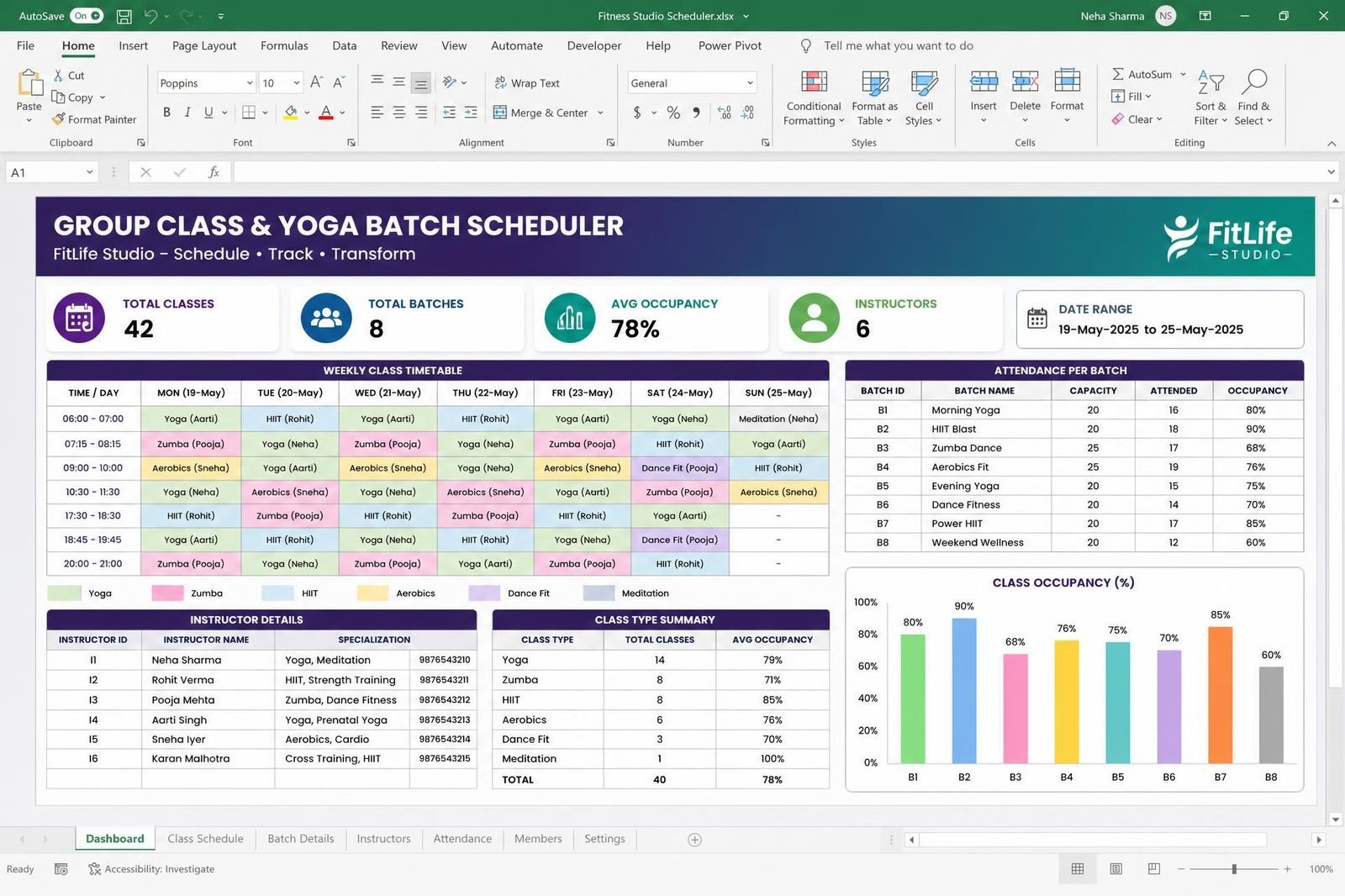Click the Clear button
This screenshot has height=896, width=1345.
point(1137,119)
